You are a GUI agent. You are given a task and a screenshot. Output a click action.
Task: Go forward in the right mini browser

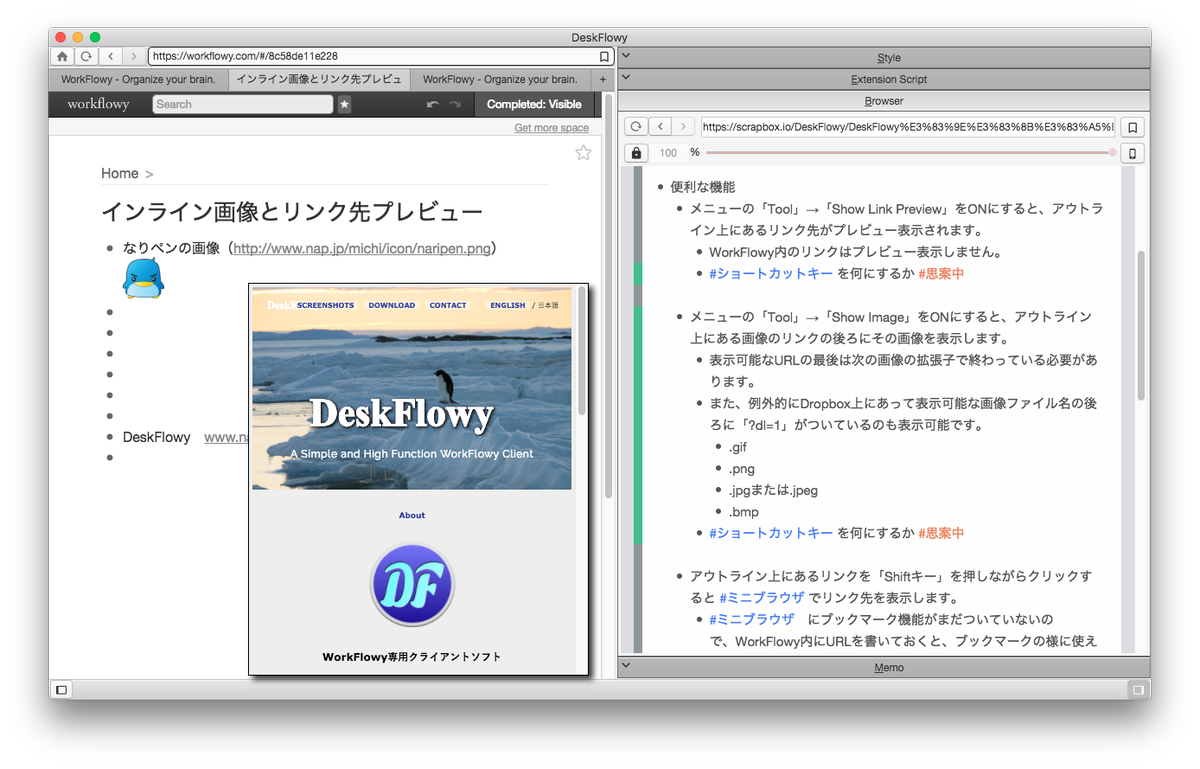(683, 127)
